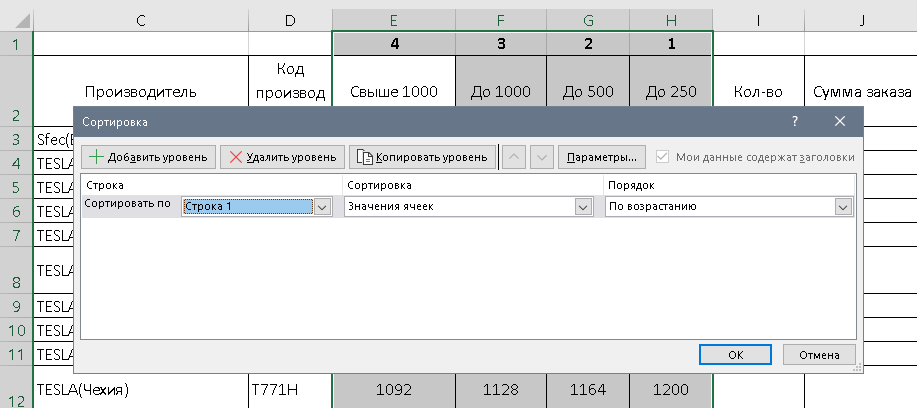Image resolution: width=917 pixels, height=408 pixels.
Task: Select column E header
Action: [393, 15]
